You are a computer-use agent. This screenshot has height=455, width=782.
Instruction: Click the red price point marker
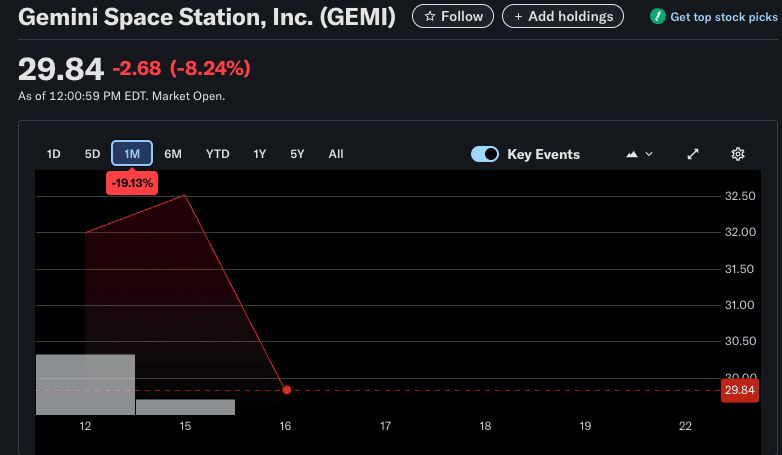(x=287, y=390)
